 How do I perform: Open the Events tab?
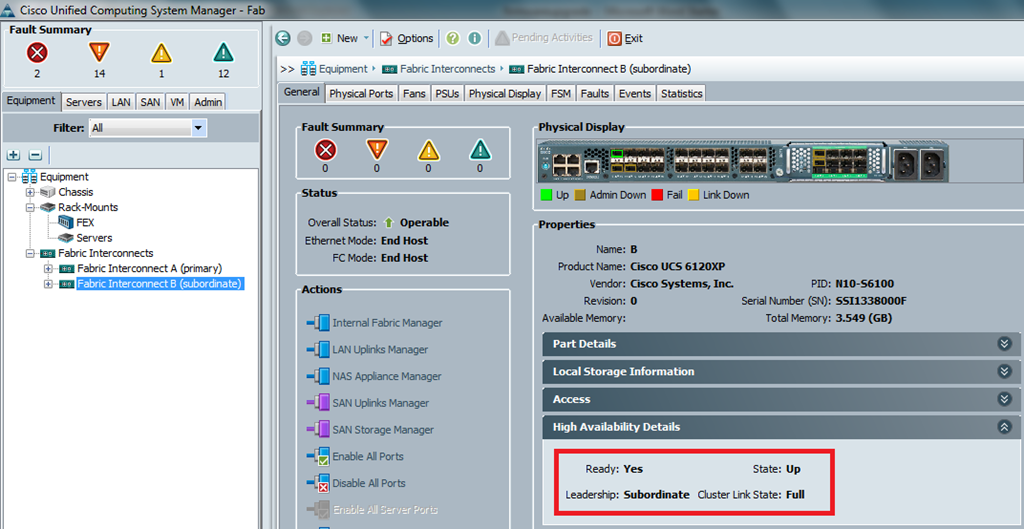point(635,93)
